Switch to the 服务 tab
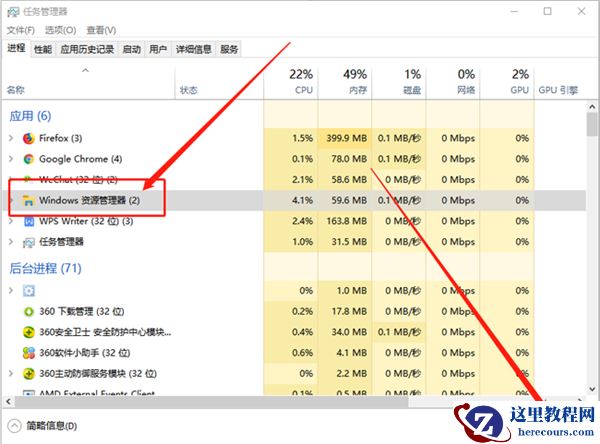 coord(229,49)
